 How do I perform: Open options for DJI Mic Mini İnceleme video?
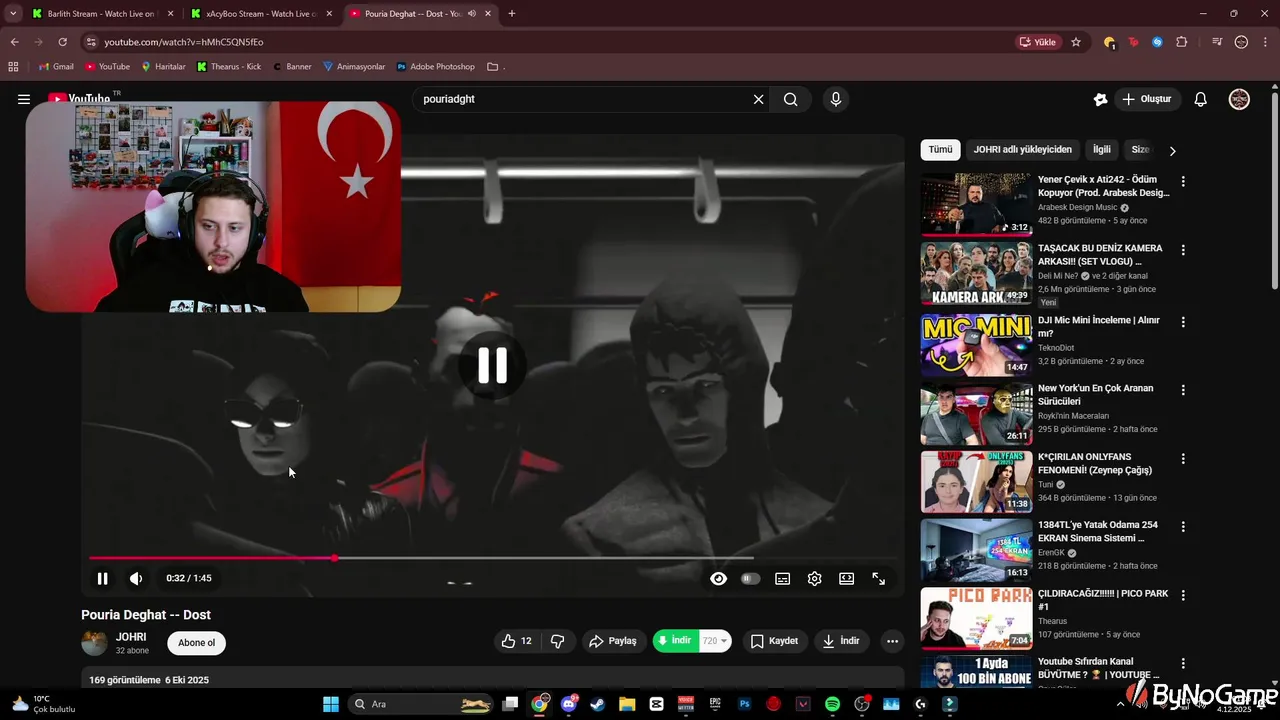coord(1183,322)
